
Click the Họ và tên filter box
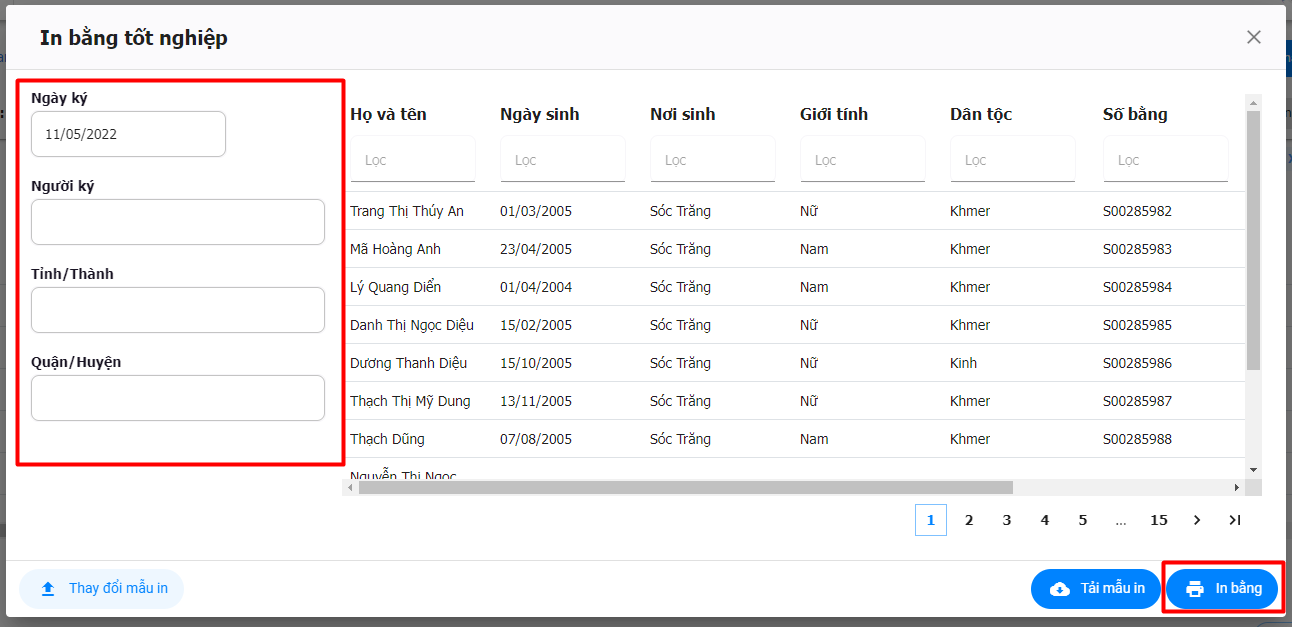point(412,160)
